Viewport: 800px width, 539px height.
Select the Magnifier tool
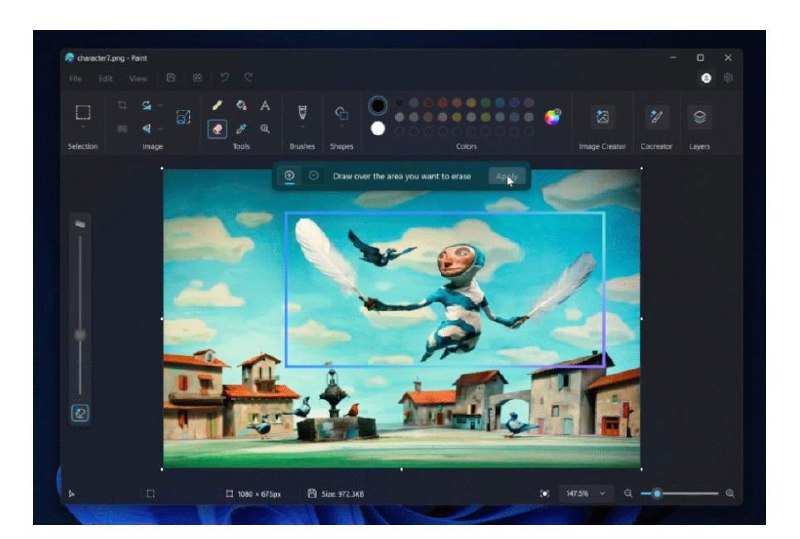pos(265,129)
